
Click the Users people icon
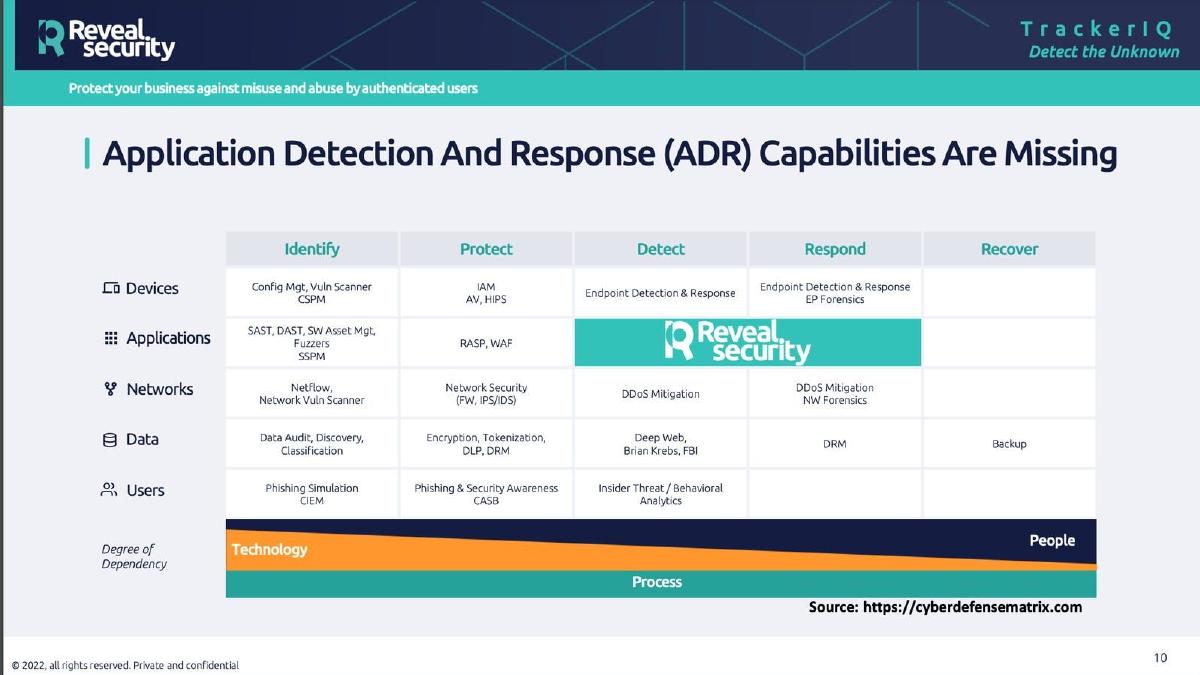110,490
